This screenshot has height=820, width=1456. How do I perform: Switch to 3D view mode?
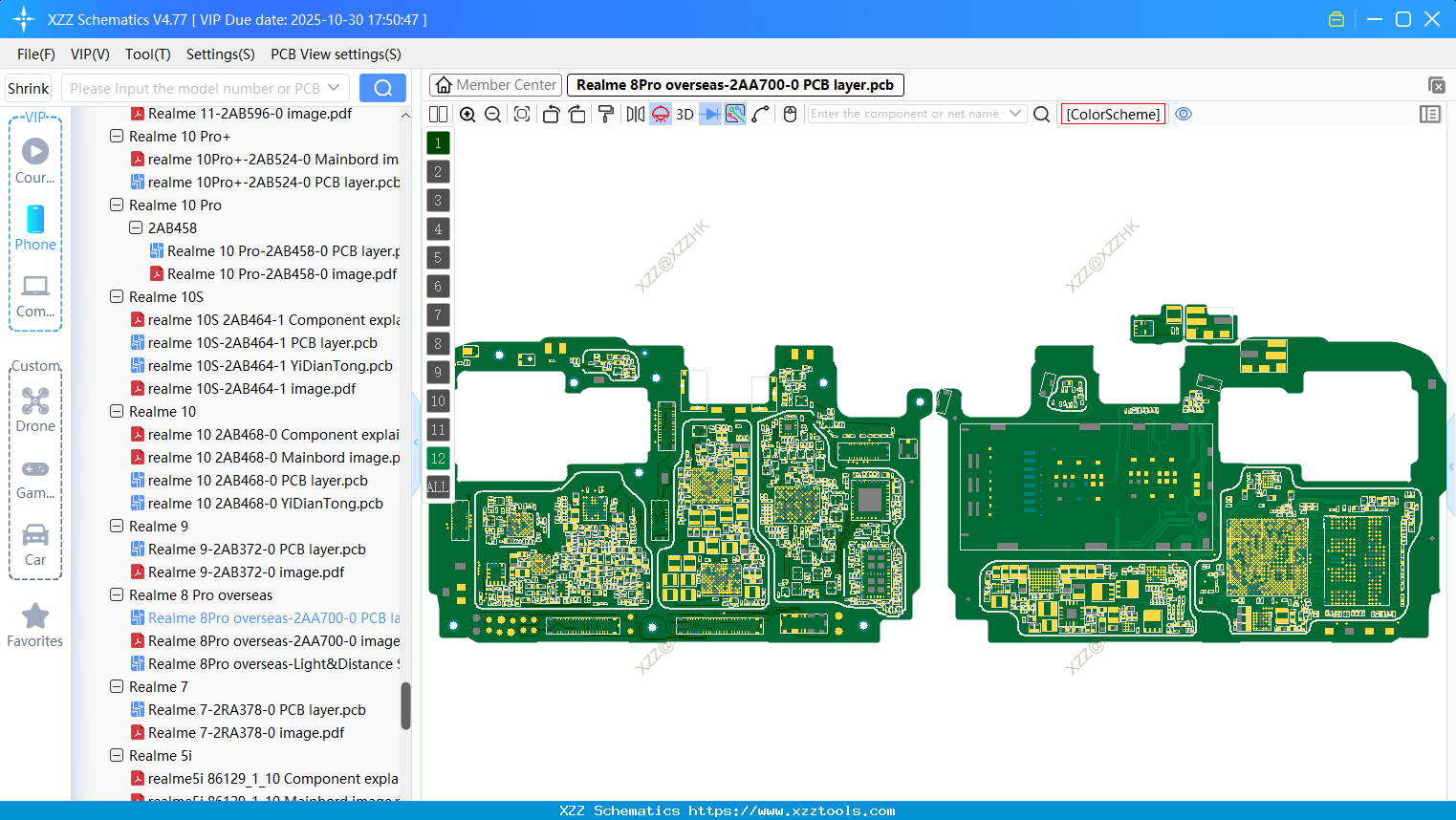pos(683,114)
